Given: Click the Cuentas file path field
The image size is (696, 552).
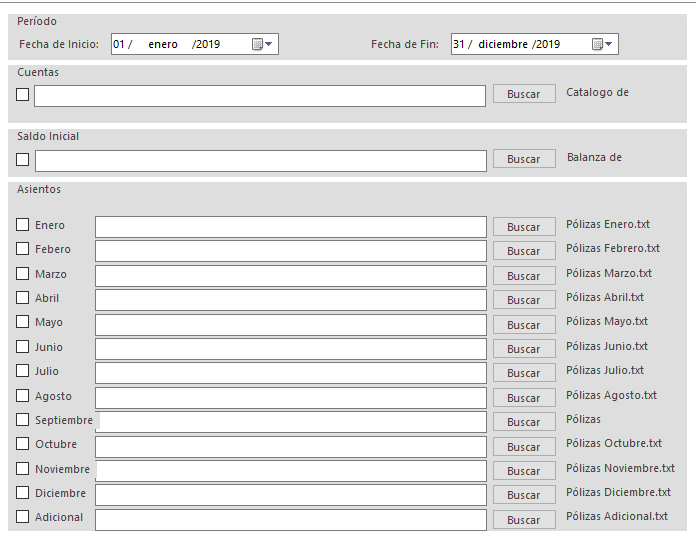Looking at the screenshot, I should 260,95.
